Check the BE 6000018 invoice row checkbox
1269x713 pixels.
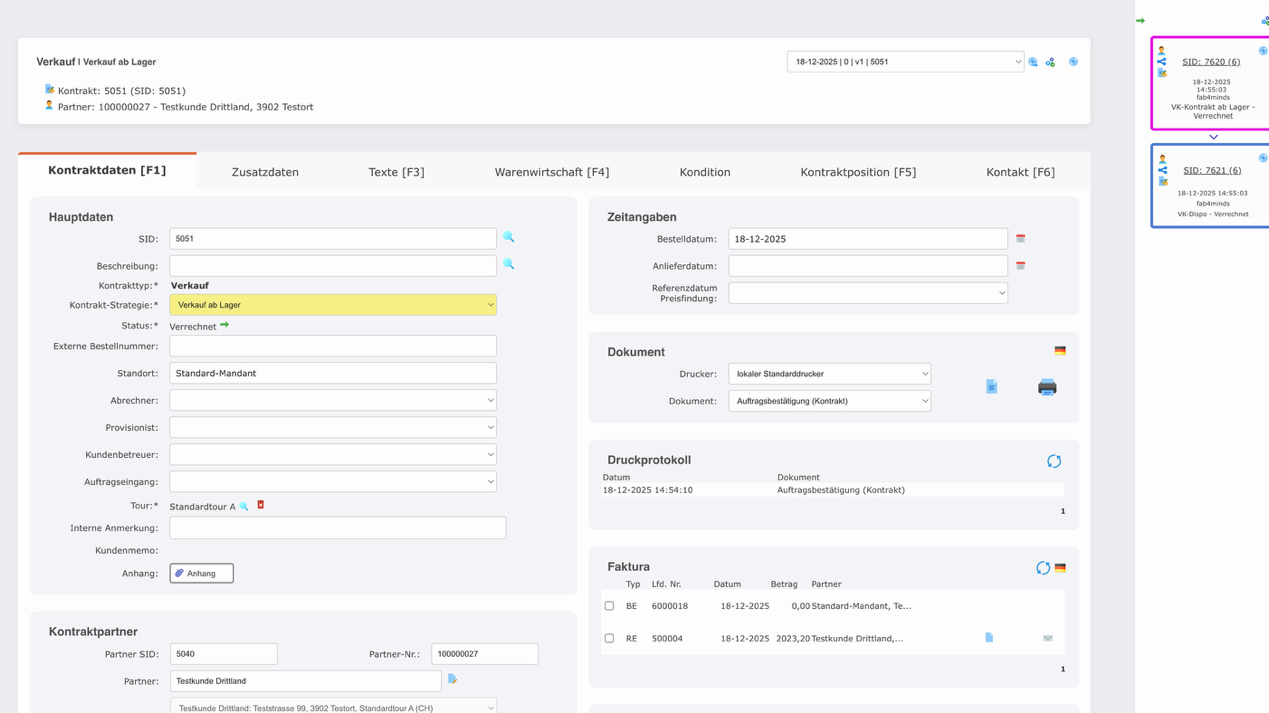(609, 606)
